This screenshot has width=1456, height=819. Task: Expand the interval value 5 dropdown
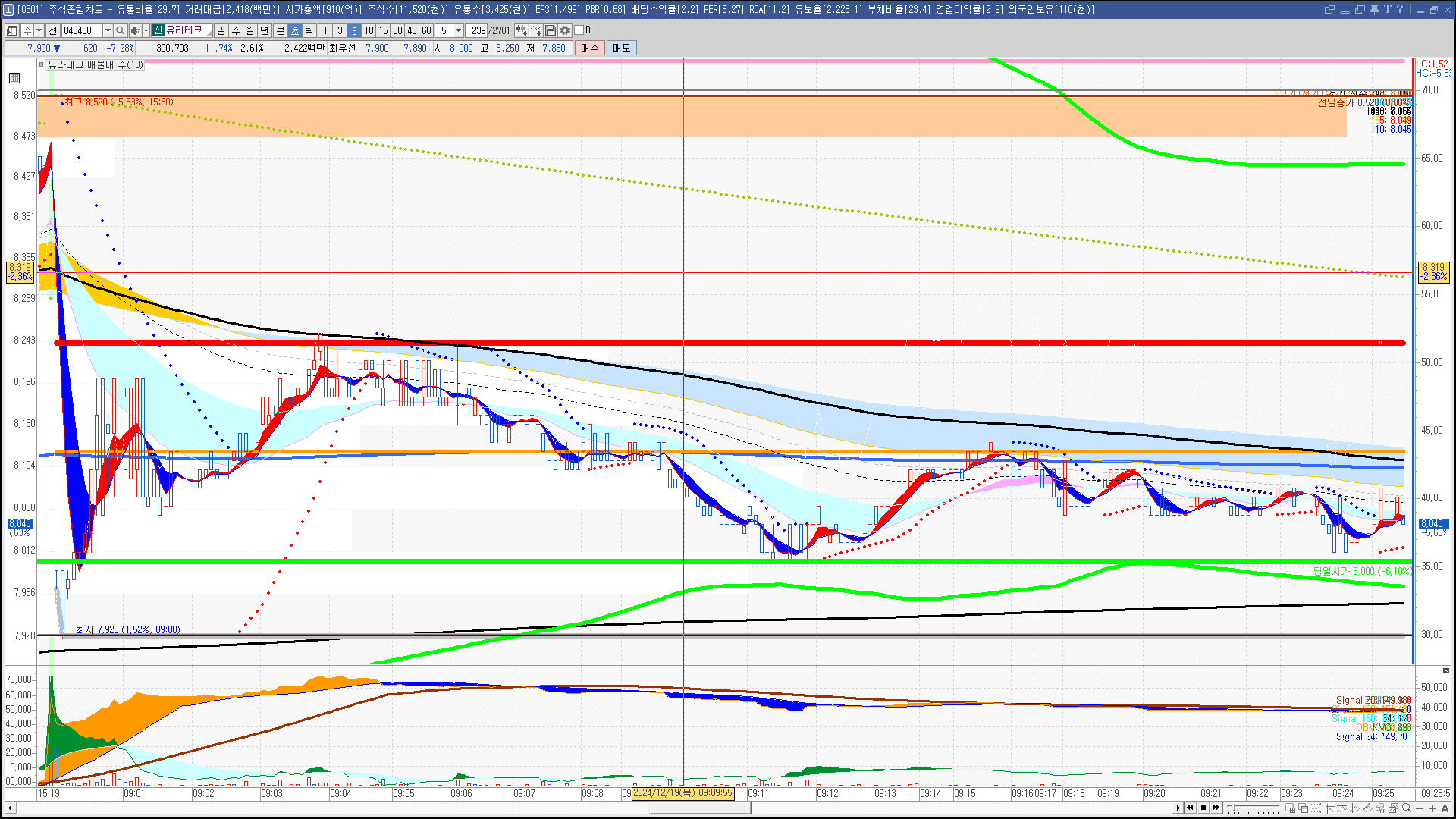pos(458,30)
